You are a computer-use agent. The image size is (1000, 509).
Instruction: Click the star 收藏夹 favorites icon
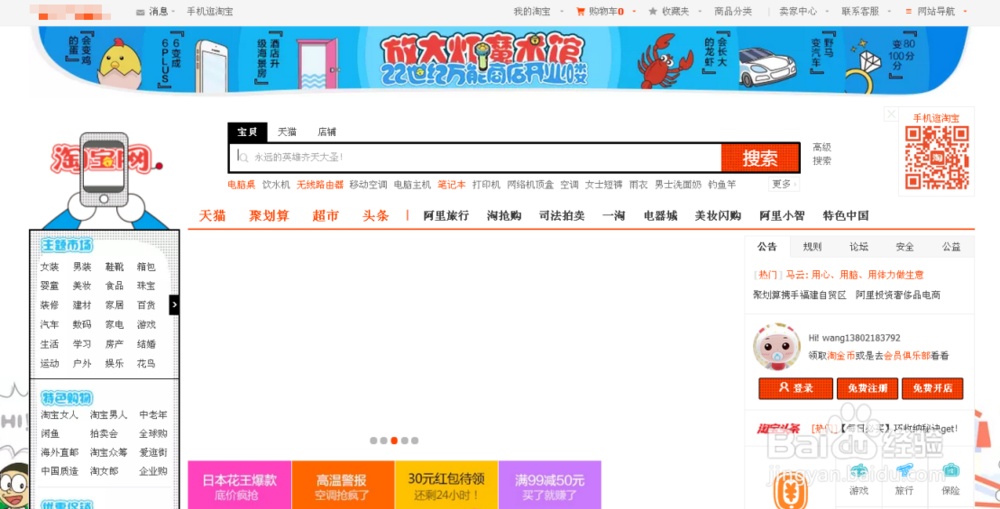653,11
